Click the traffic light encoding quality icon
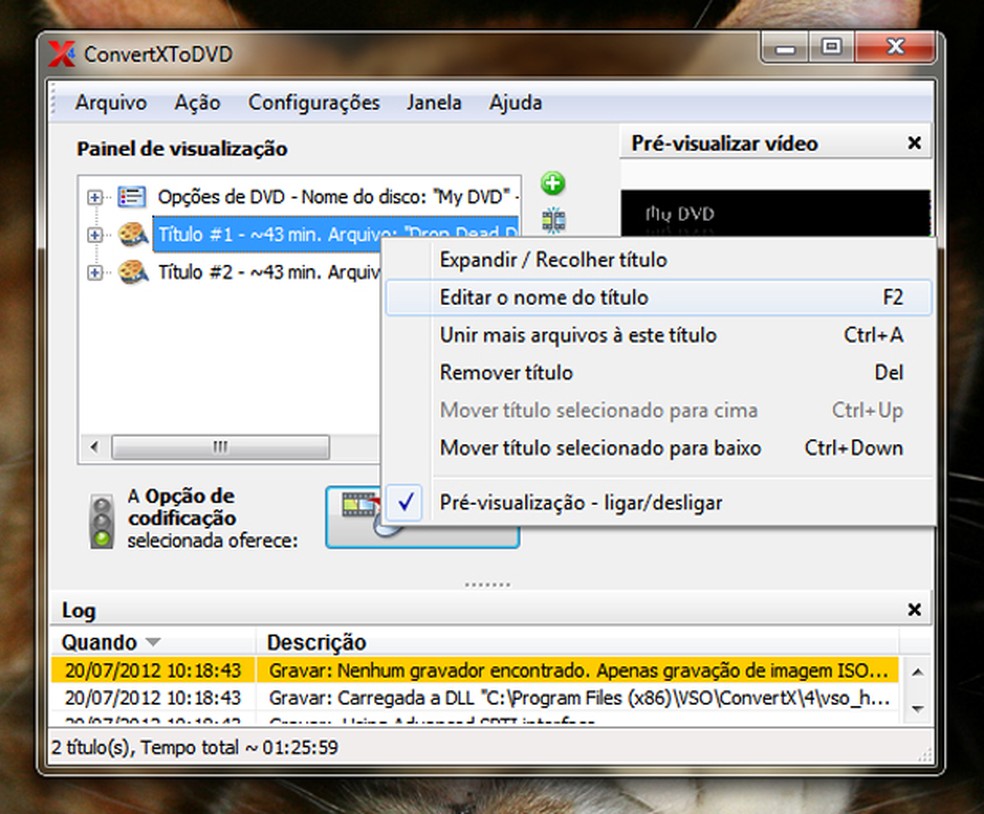984x814 pixels. click(102, 522)
